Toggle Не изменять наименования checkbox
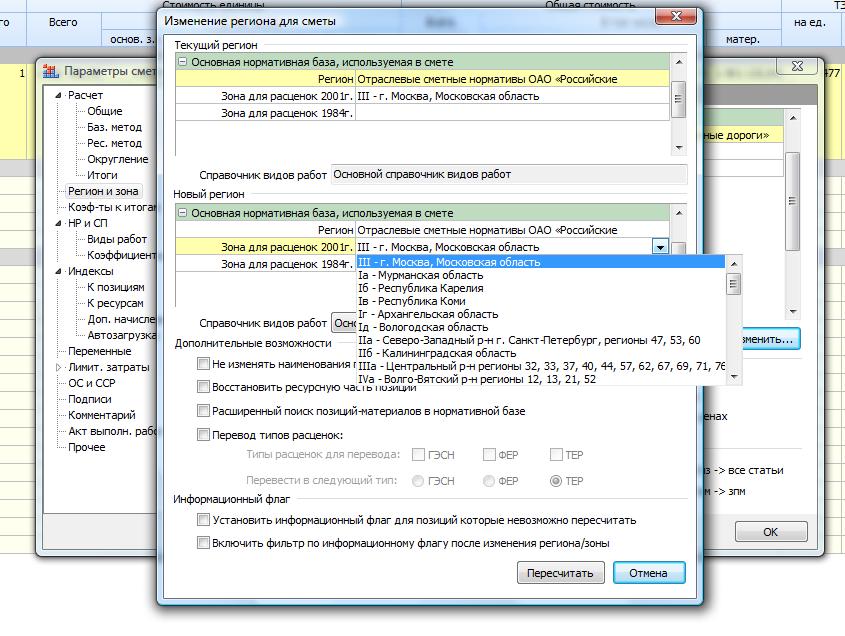845x636 pixels. click(x=203, y=364)
